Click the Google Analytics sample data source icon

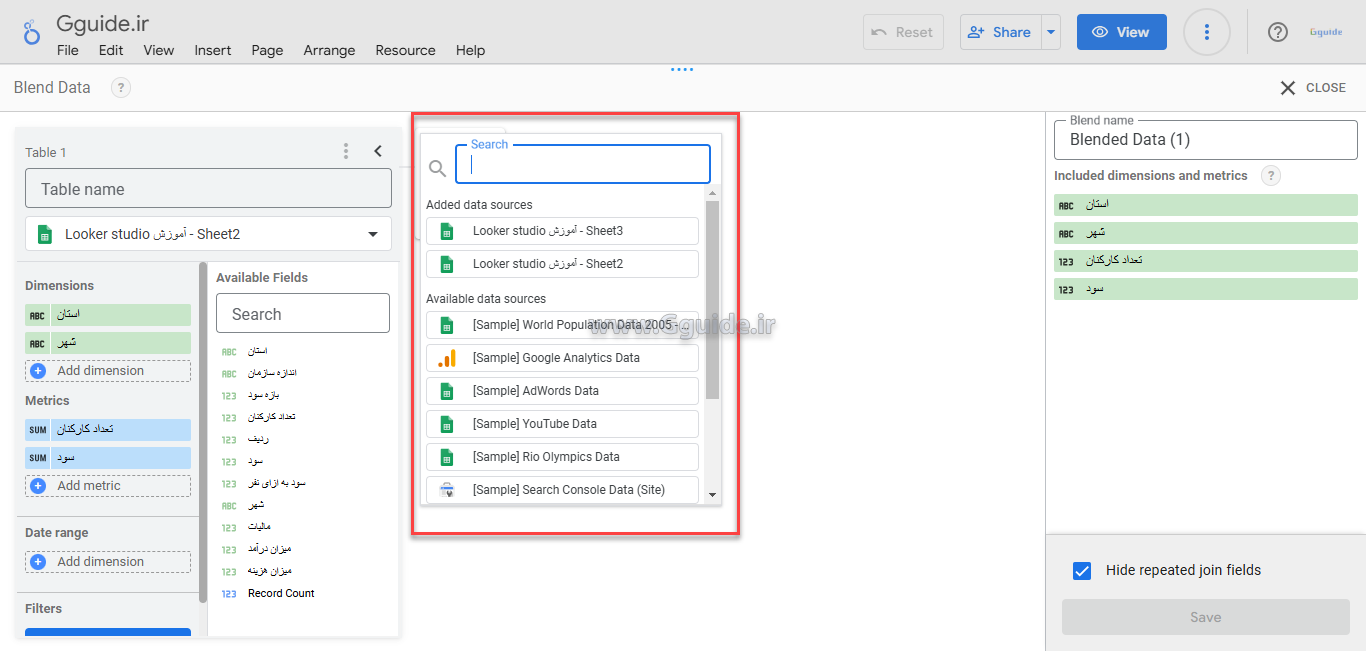click(447, 358)
